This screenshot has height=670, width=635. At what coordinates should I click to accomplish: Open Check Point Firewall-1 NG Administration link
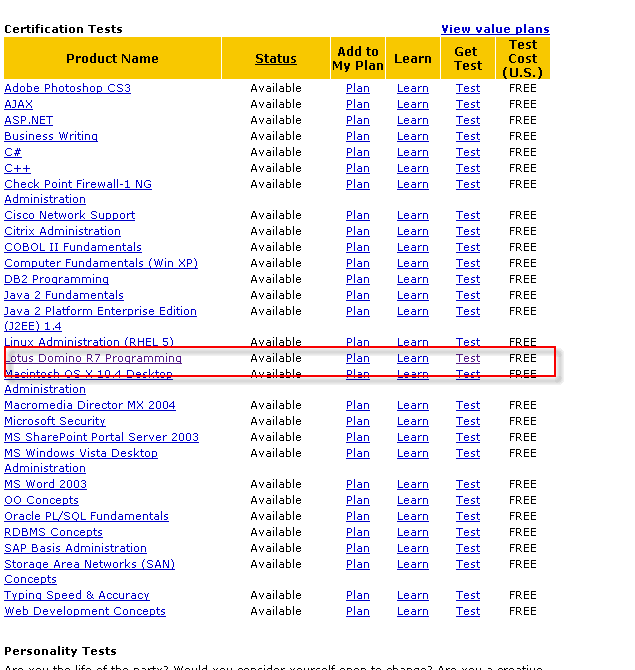(78, 191)
